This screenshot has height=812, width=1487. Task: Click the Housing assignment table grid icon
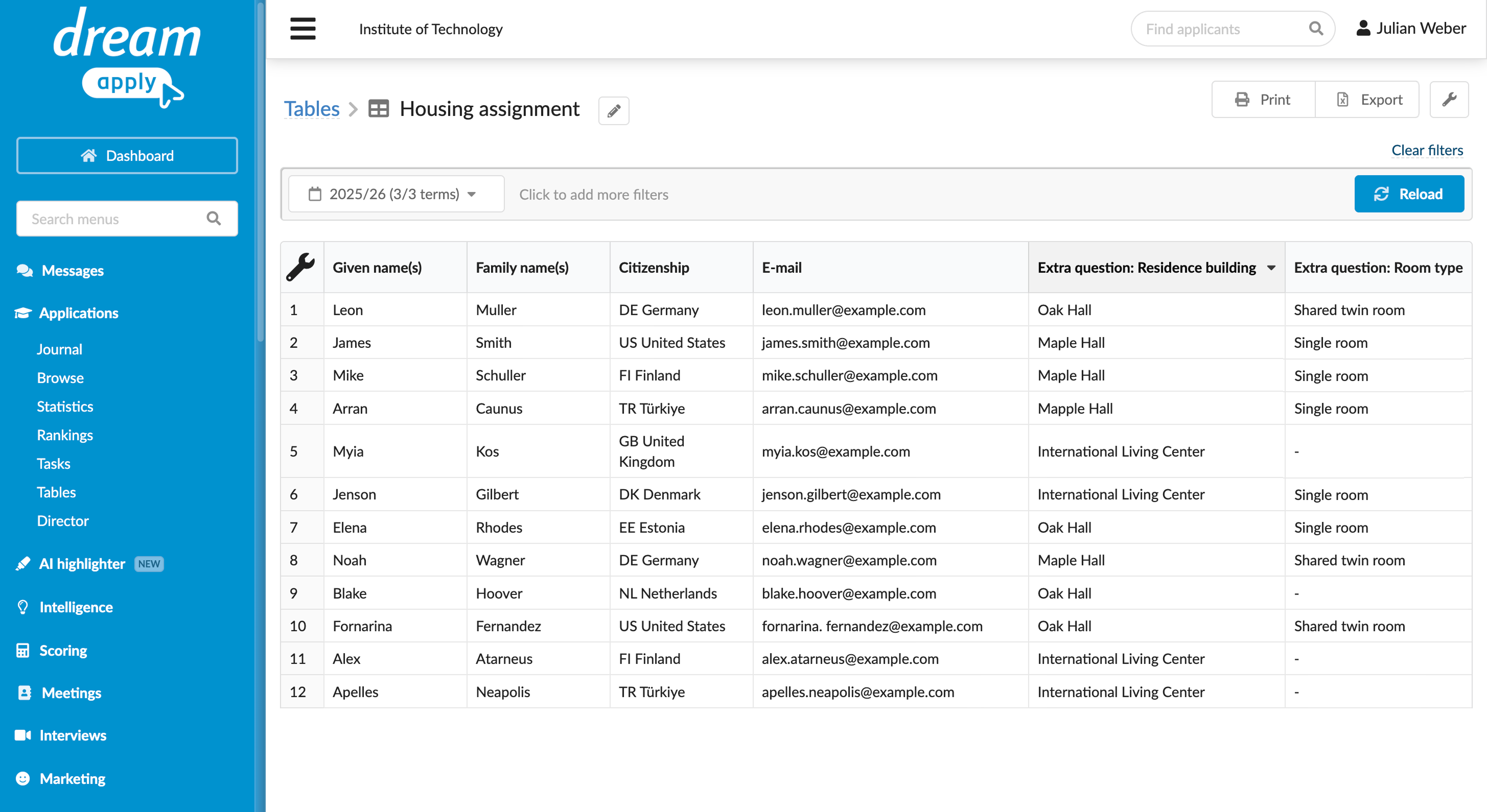[379, 108]
